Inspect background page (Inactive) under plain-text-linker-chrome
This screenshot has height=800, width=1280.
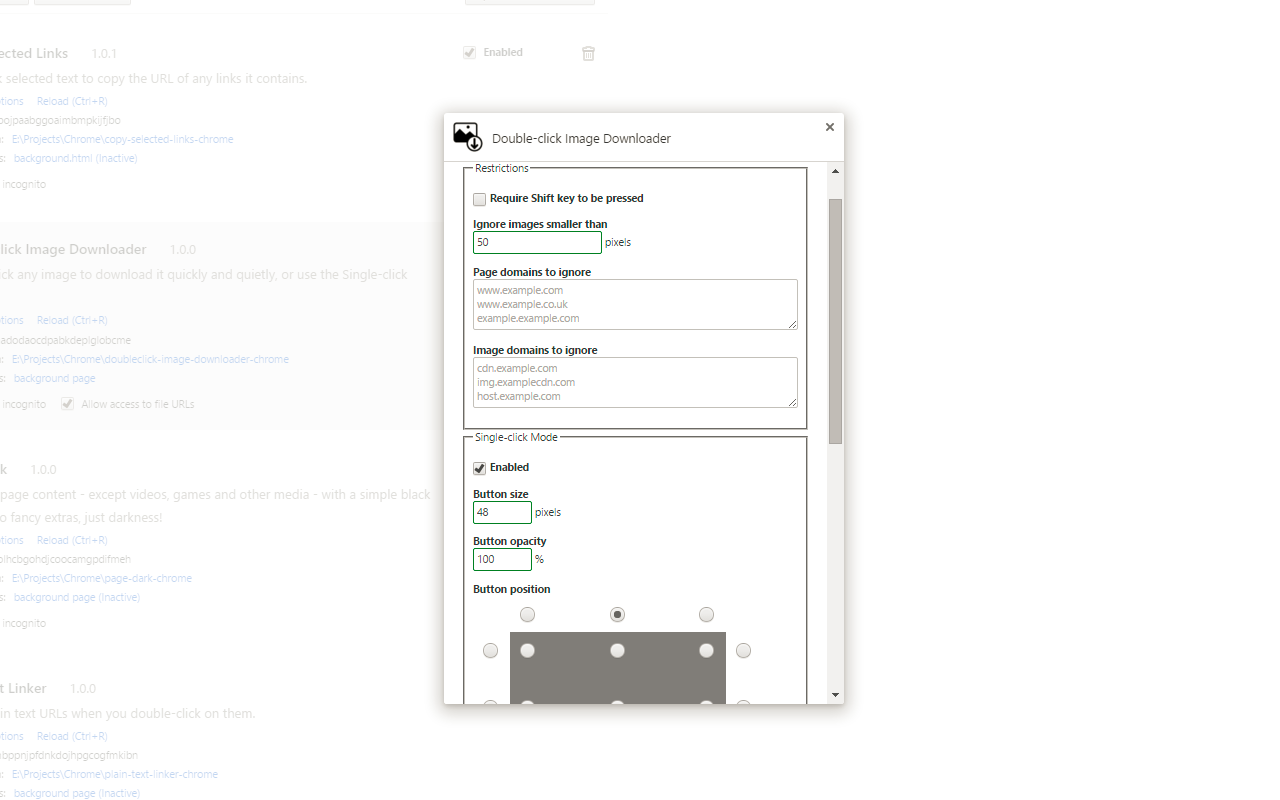point(75,793)
